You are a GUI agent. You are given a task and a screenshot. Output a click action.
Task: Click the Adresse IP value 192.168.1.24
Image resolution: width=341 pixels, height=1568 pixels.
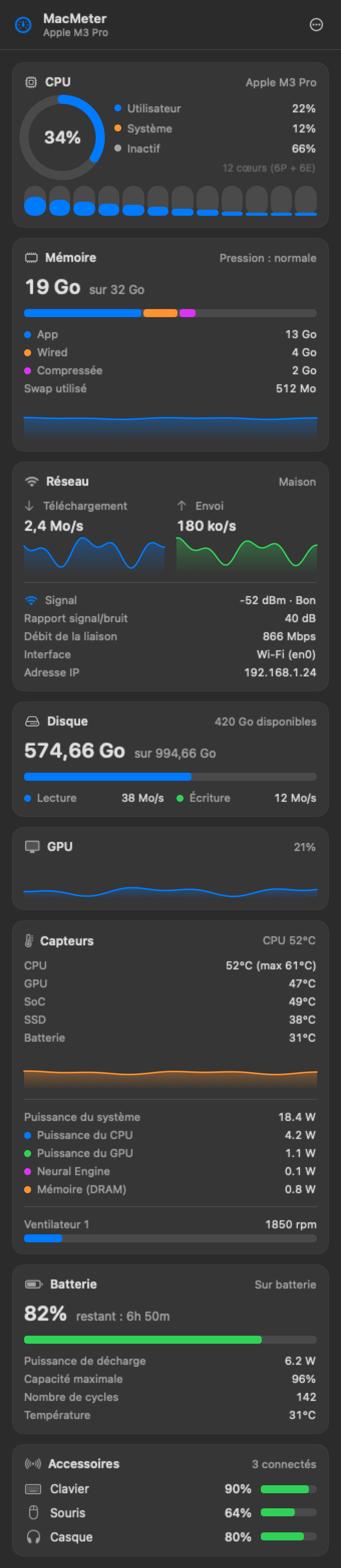coord(280,672)
